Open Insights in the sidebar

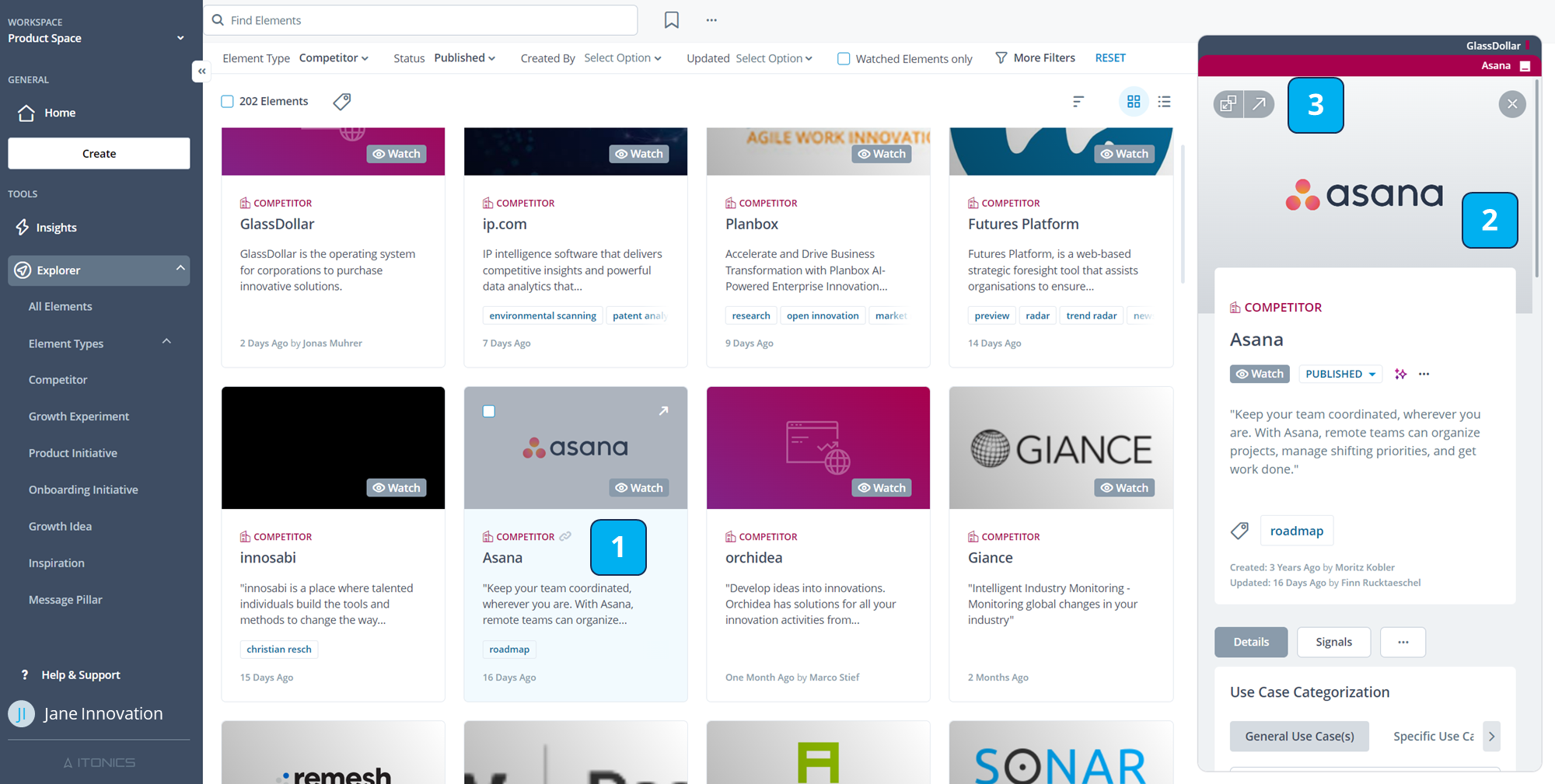(x=56, y=228)
